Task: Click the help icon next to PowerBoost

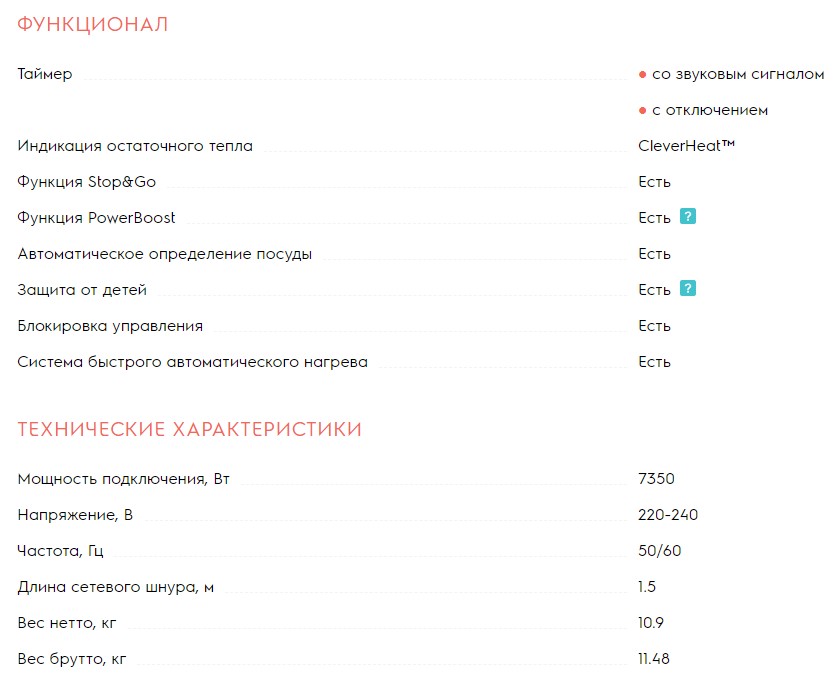Action: coord(687,217)
